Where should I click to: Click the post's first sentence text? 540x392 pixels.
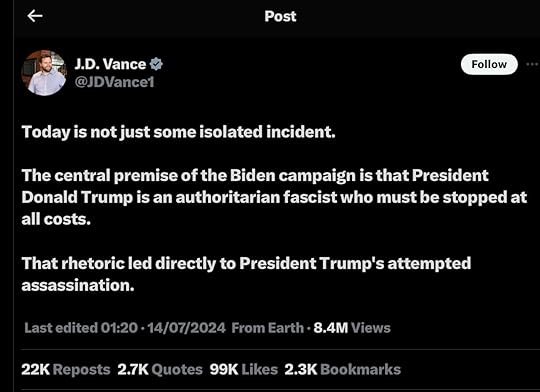[178, 132]
